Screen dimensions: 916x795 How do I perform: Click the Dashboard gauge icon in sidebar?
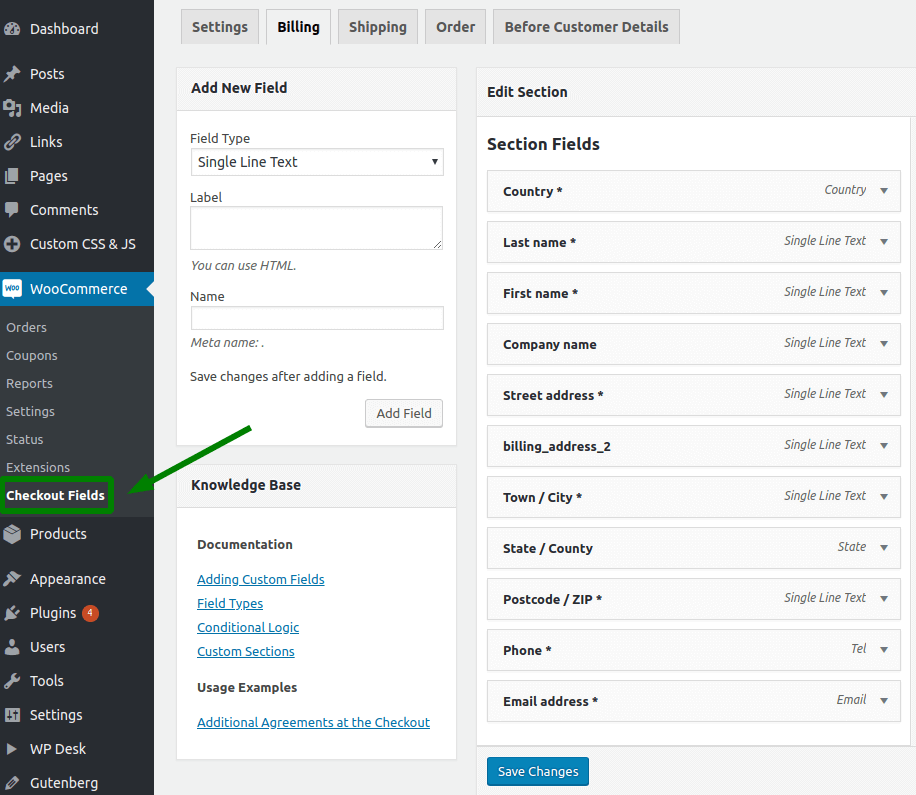pyautogui.click(x=12, y=29)
